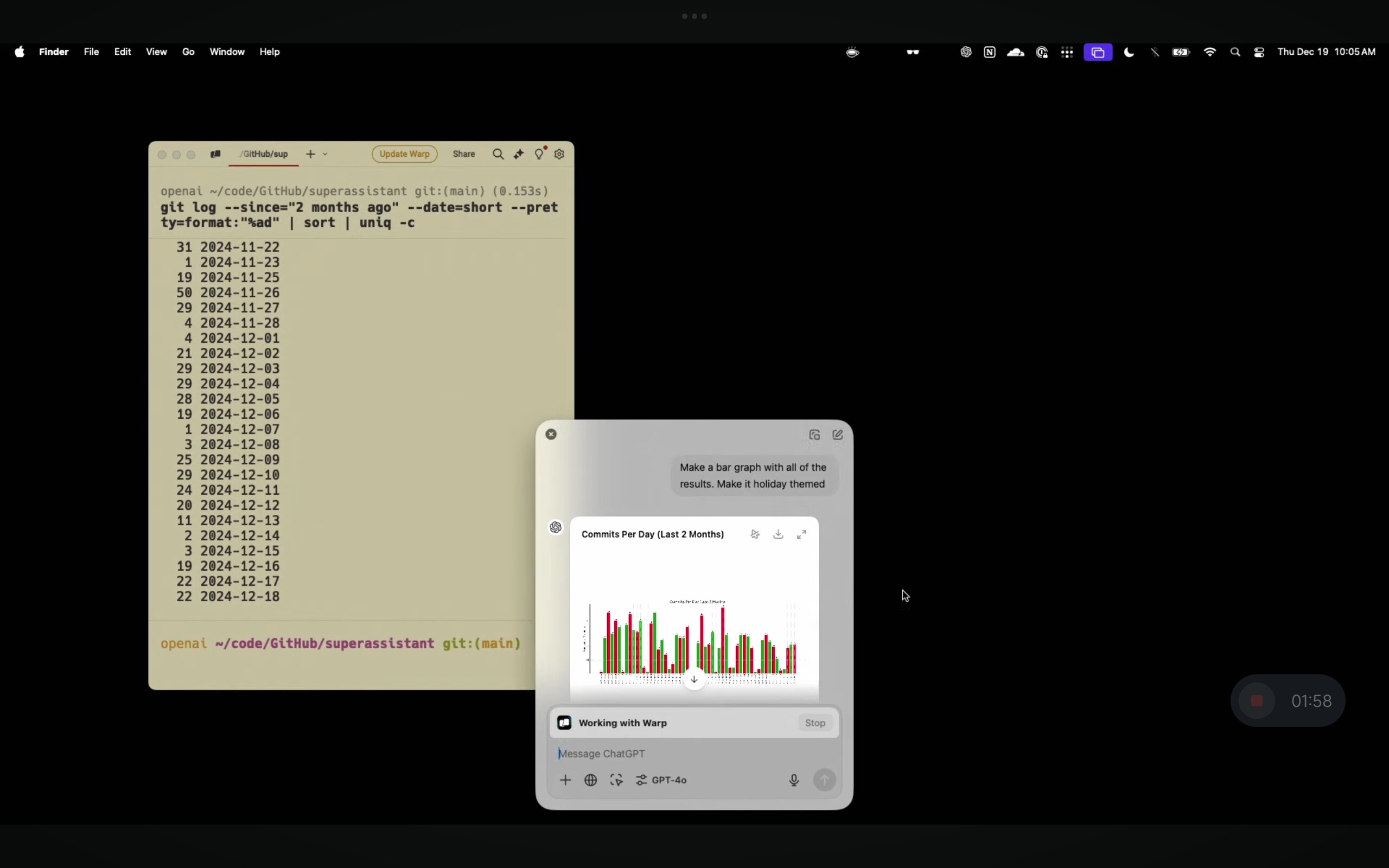Select the GitHub/sup terminal tab
The image size is (1389, 868).
264,154
